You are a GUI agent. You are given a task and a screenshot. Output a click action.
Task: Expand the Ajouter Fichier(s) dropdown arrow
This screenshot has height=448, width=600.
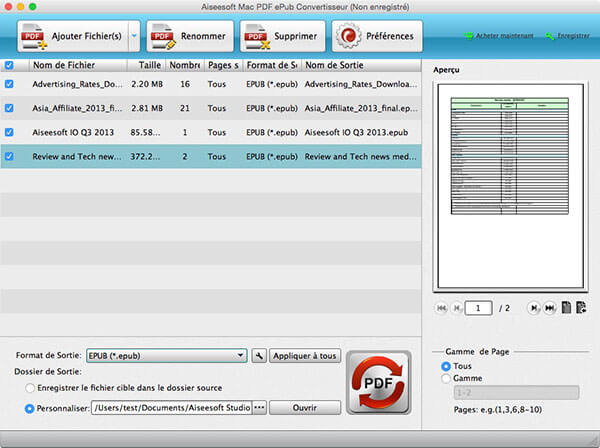click(134, 37)
